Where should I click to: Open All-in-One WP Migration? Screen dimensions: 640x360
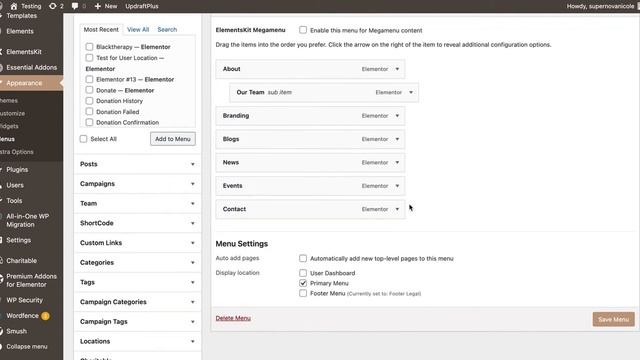[x=27, y=220]
